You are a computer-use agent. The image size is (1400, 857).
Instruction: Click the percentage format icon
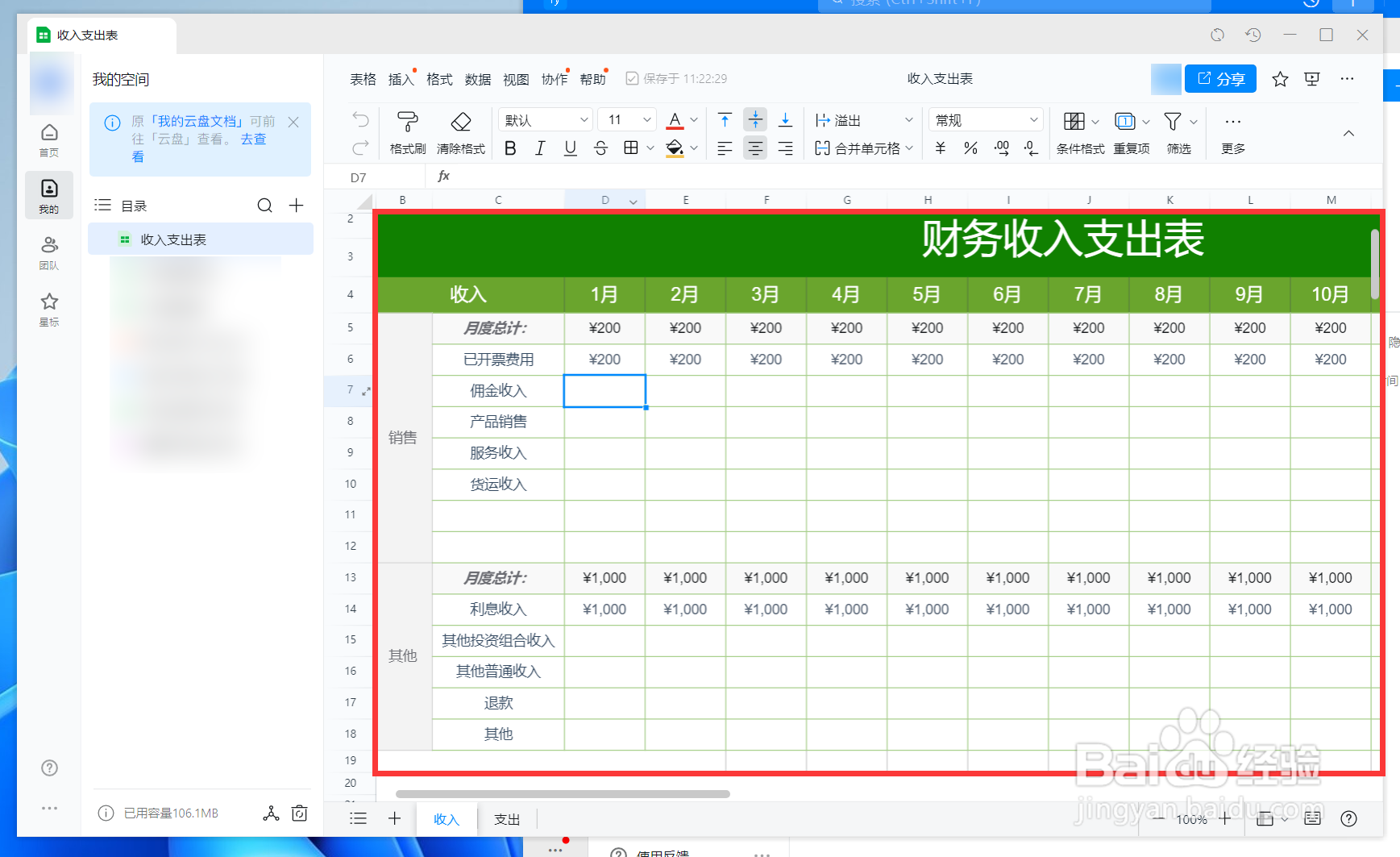coord(970,148)
